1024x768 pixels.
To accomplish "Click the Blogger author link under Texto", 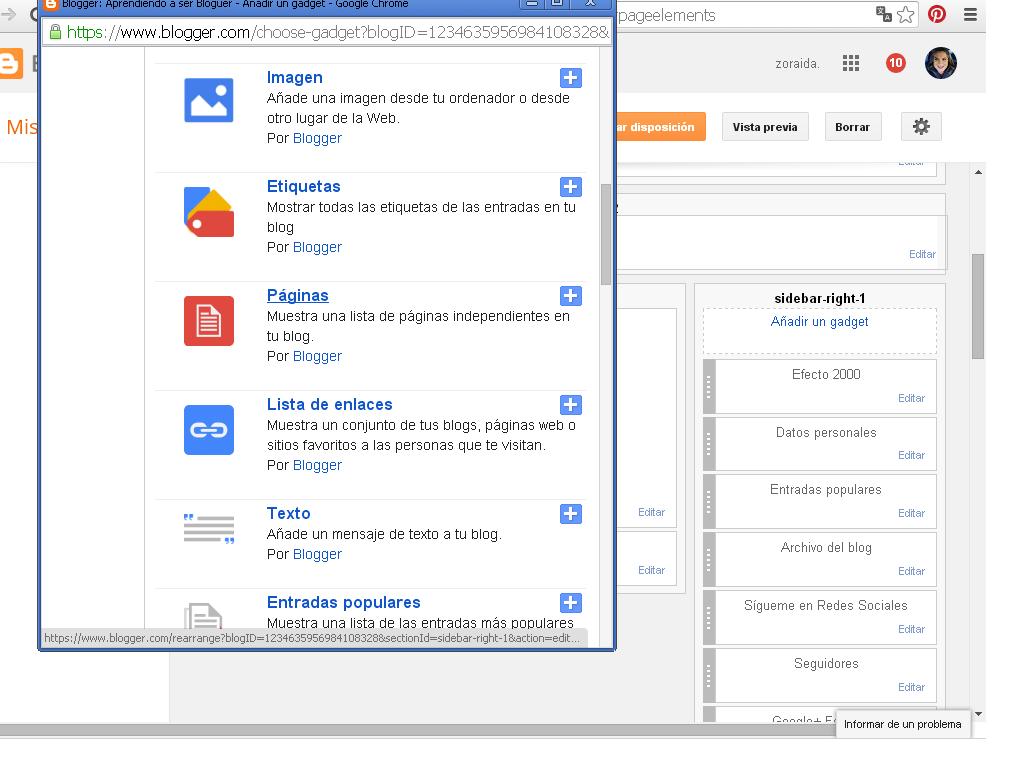I will click(x=317, y=554).
